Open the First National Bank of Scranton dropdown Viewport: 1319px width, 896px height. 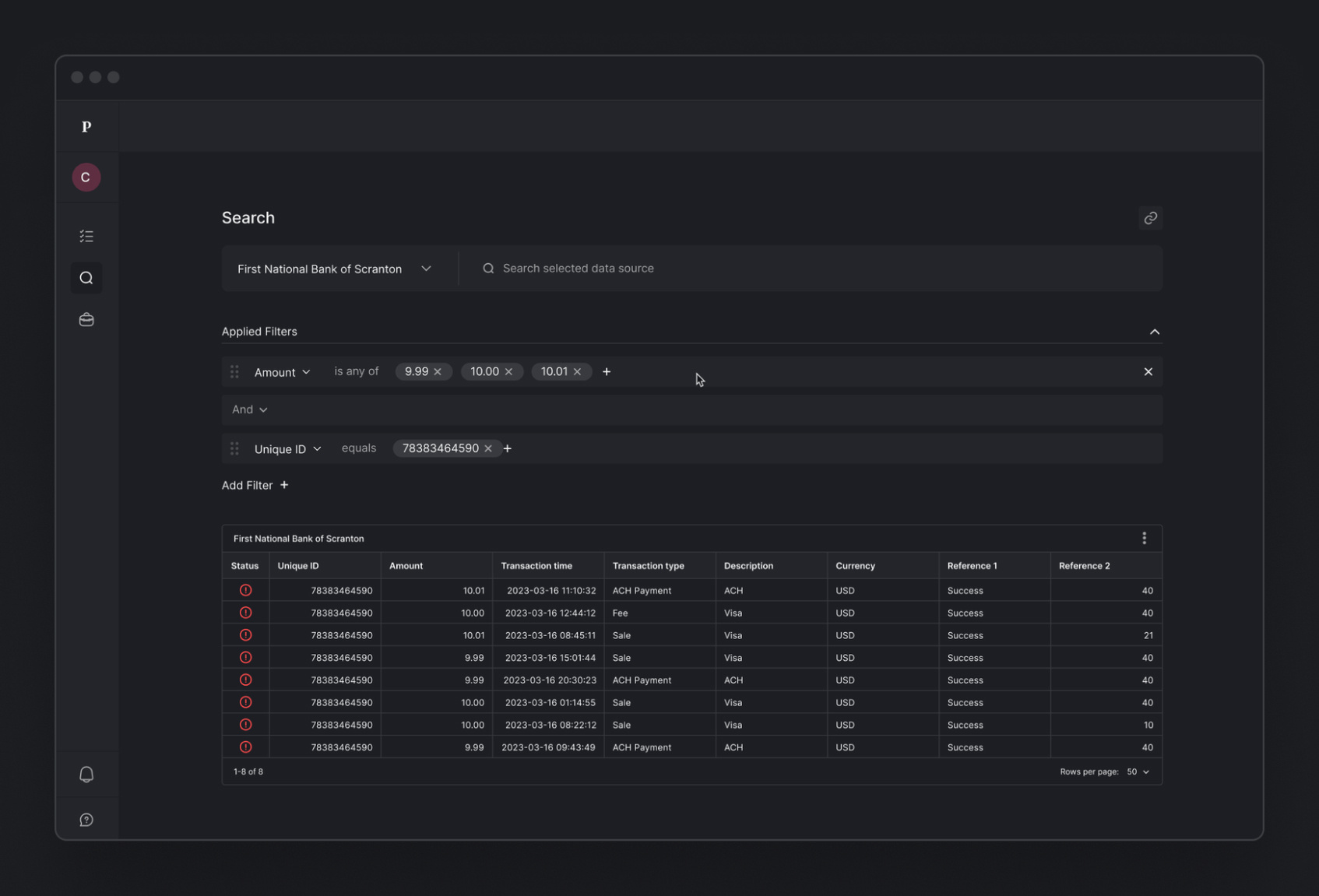(x=335, y=269)
